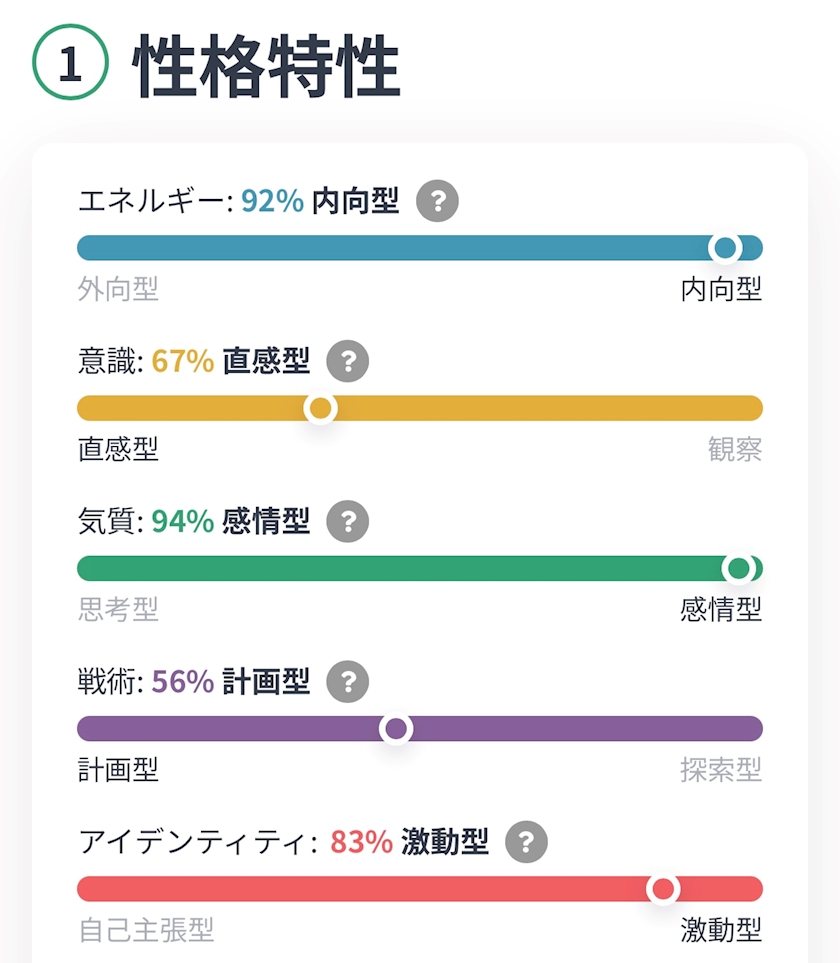The height and width of the screenshot is (963, 840).
Task: Click the 92% energy percentage text
Action: pos(272,202)
